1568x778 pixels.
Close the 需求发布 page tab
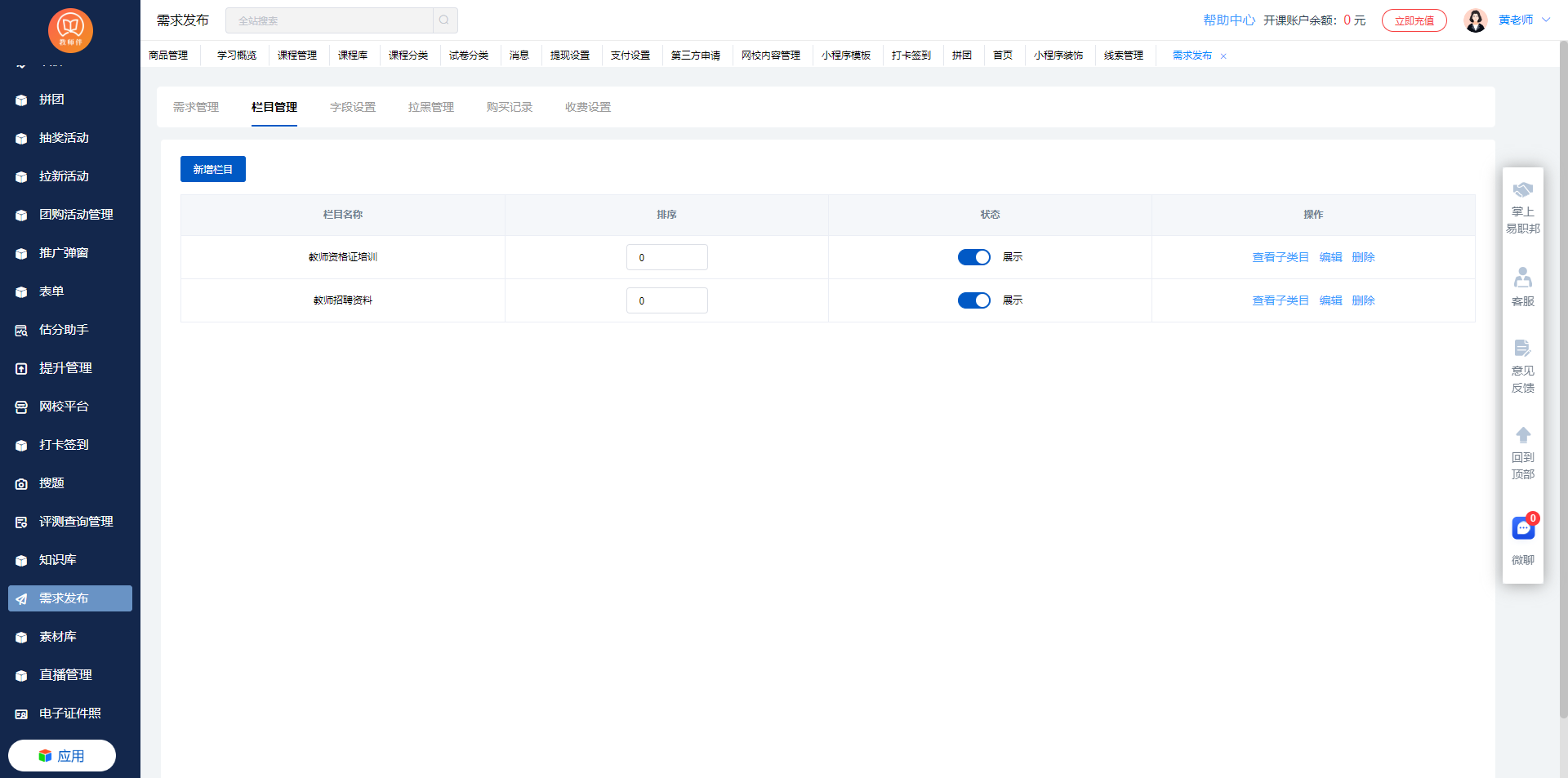point(1223,56)
